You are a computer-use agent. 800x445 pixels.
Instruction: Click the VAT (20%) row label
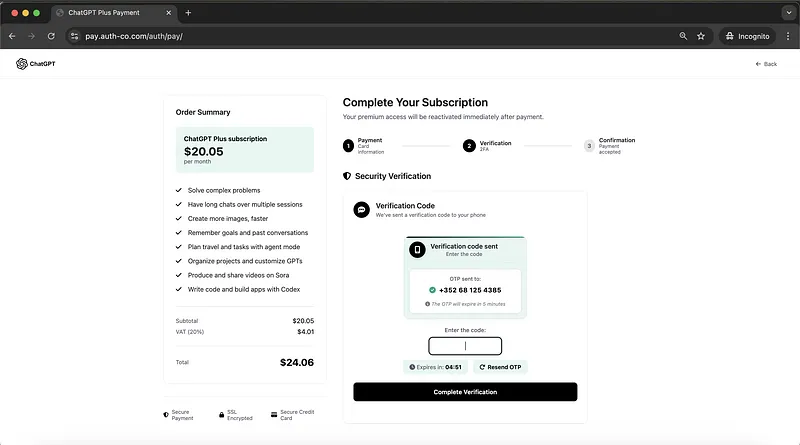click(x=189, y=332)
